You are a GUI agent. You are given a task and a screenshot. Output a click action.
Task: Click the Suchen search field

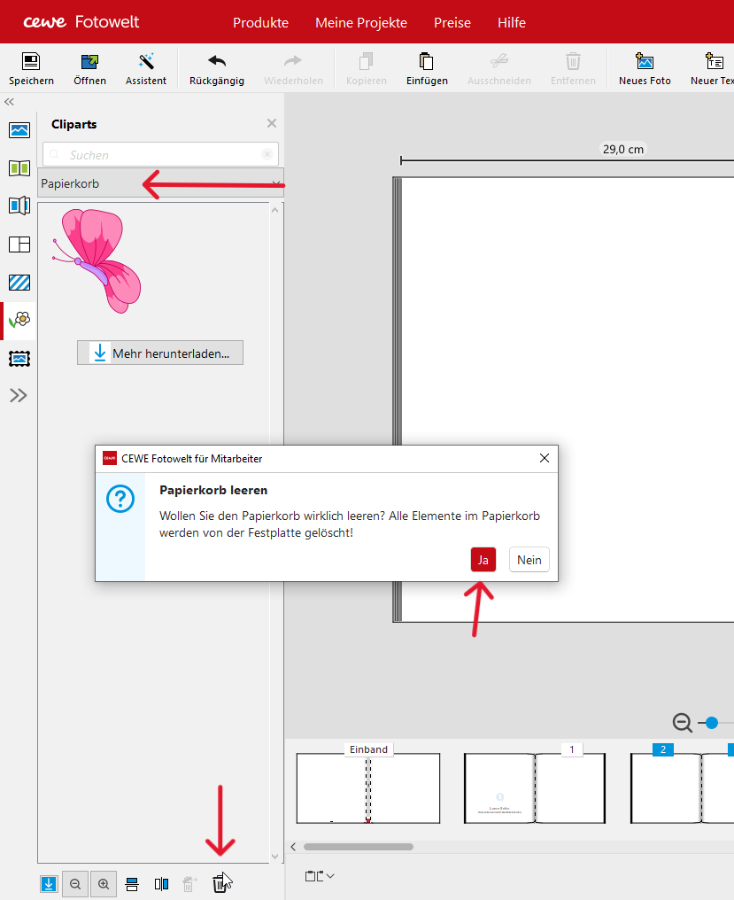tap(160, 154)
